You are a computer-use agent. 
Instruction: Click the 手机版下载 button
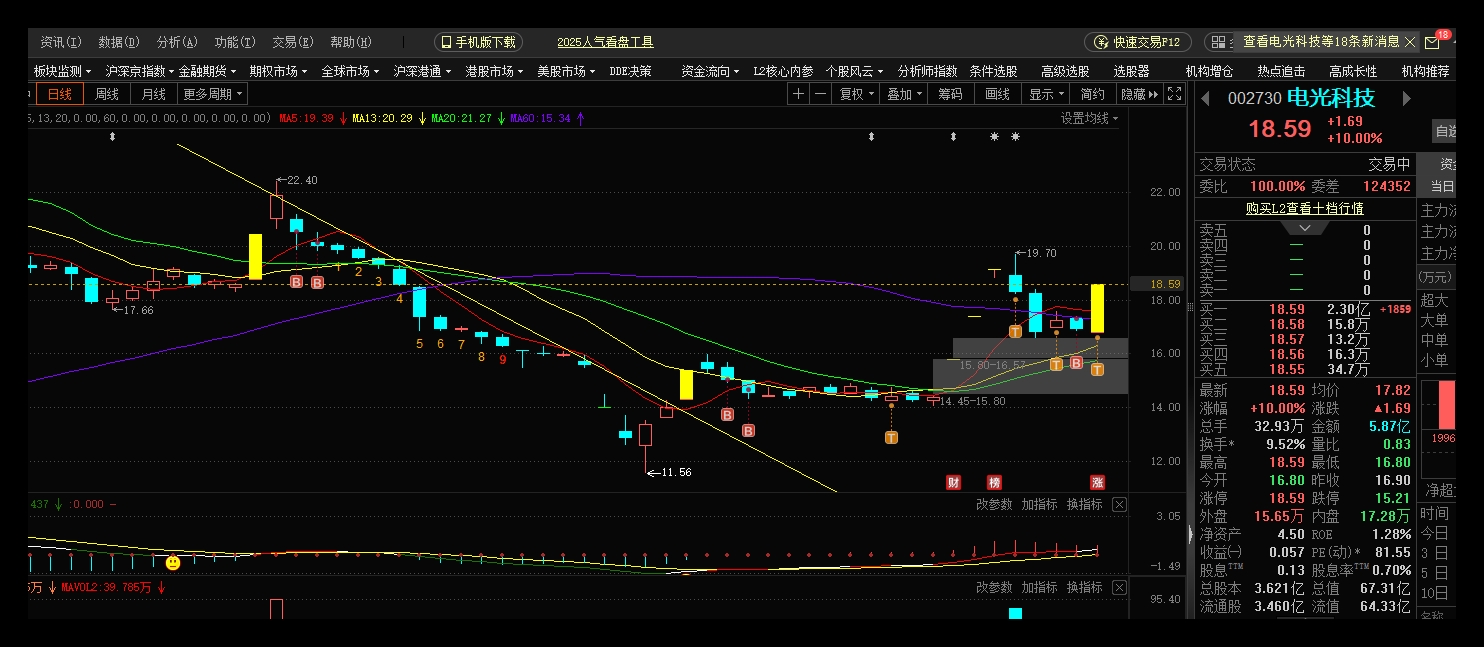pos(478,42)
